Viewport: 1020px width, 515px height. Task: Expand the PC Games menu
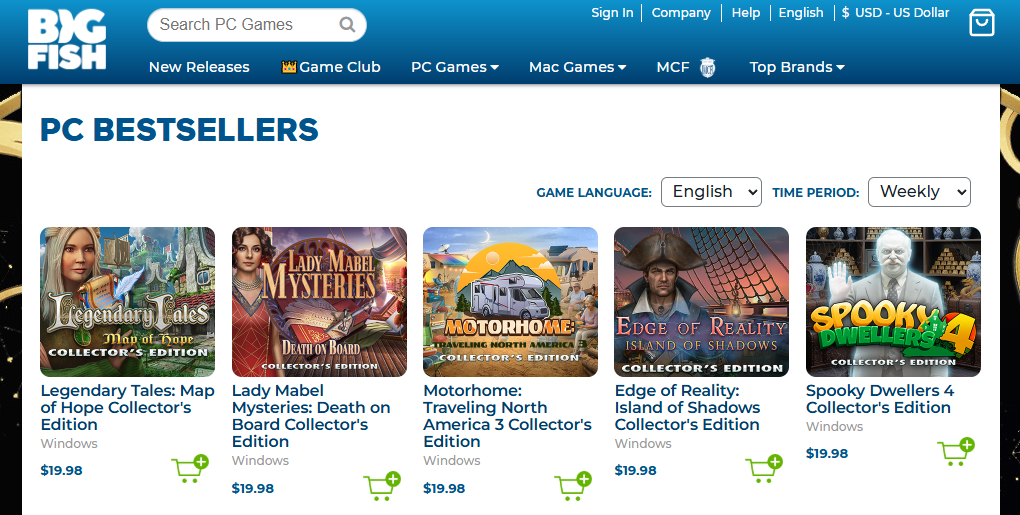[x=454, y=67]
